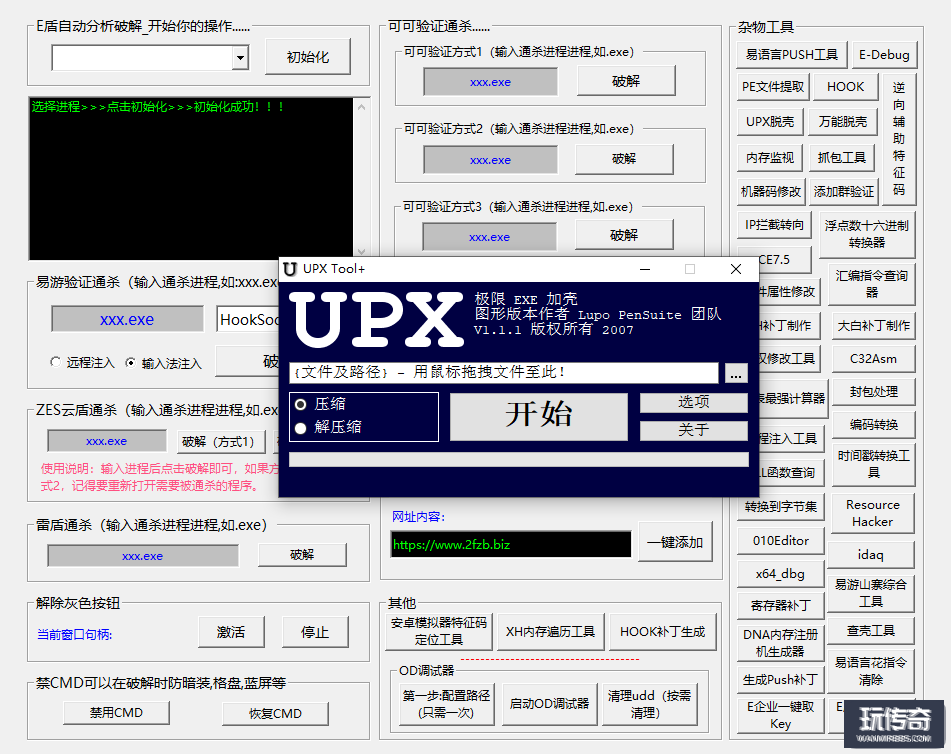
Task: Open XH内存遍历工具
Action: coord(551,631)
